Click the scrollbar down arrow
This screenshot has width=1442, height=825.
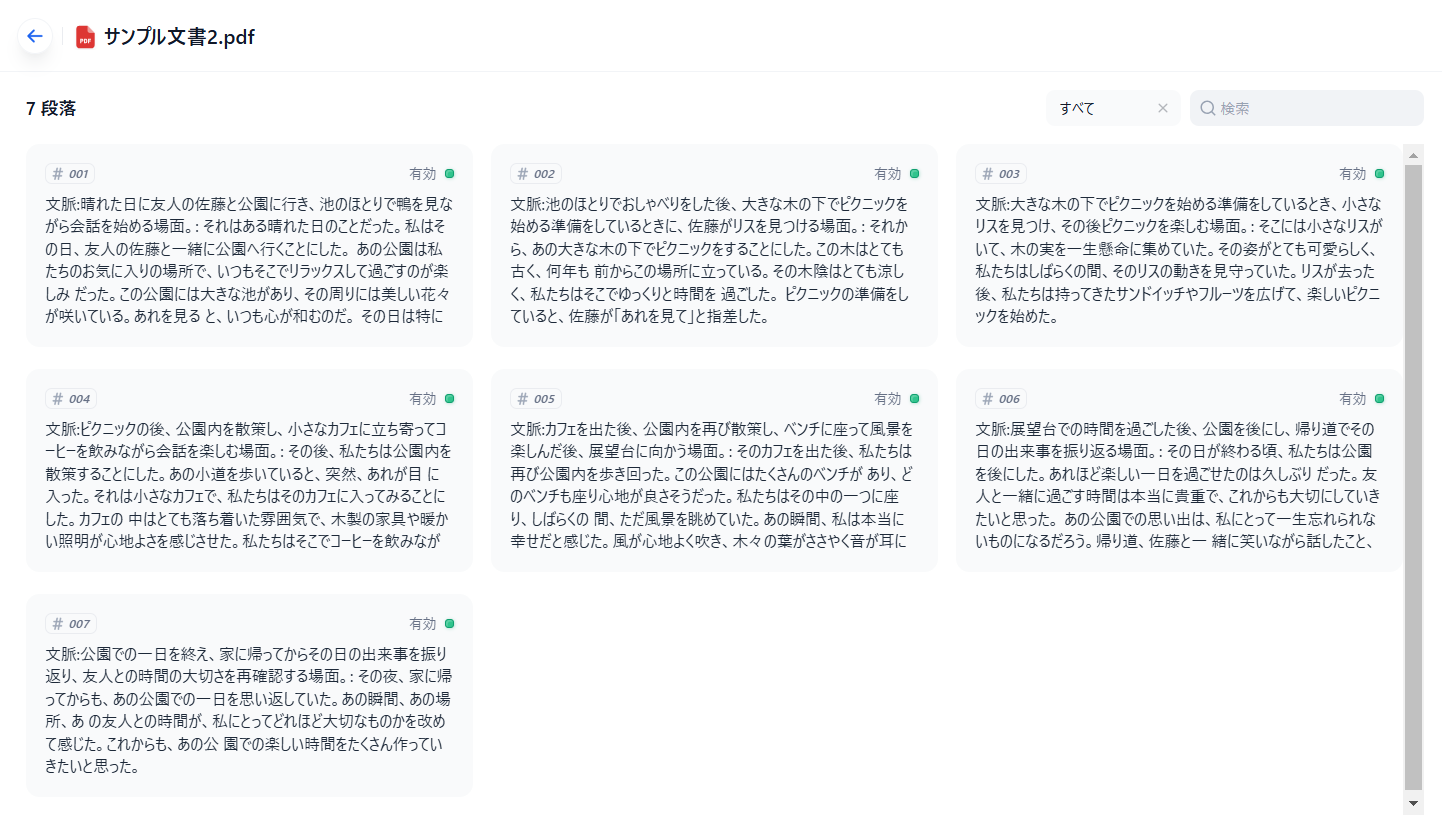[x=1413, y=803]
